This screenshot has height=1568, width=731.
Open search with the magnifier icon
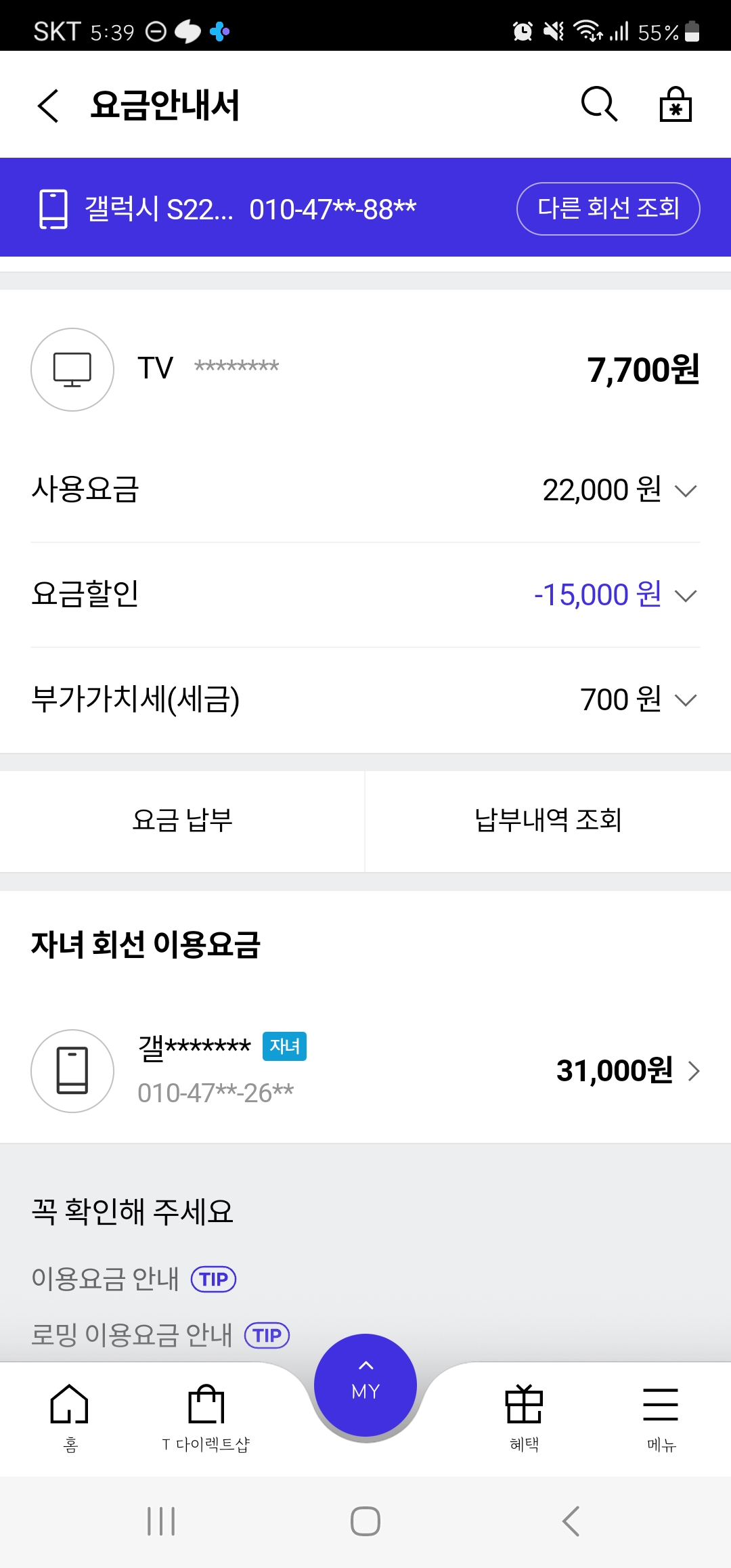click(599, 104)
